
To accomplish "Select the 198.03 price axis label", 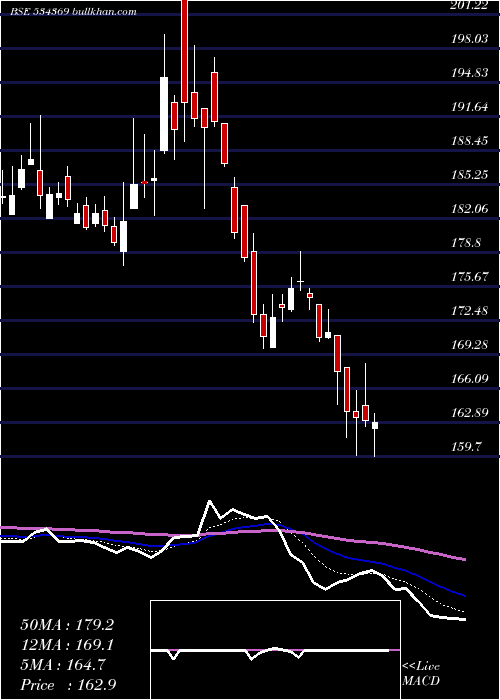I will pyautogui.click(x=470, y=38).
